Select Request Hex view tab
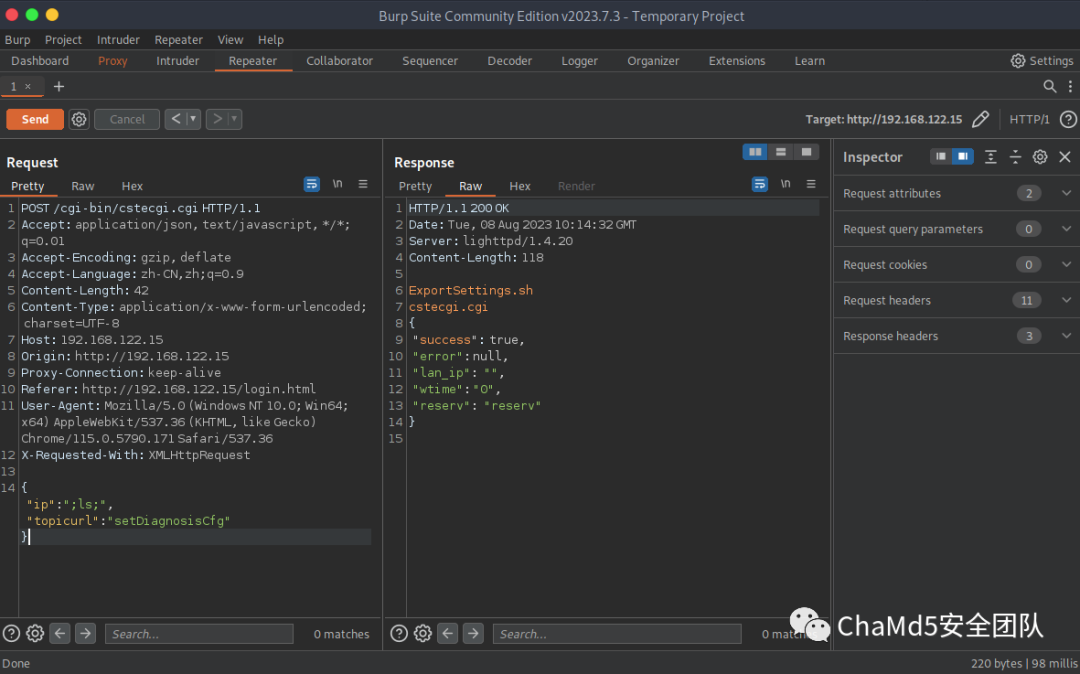Image resolution: width=1080 pixels, height=674 pixels. (x=132, y=186)
